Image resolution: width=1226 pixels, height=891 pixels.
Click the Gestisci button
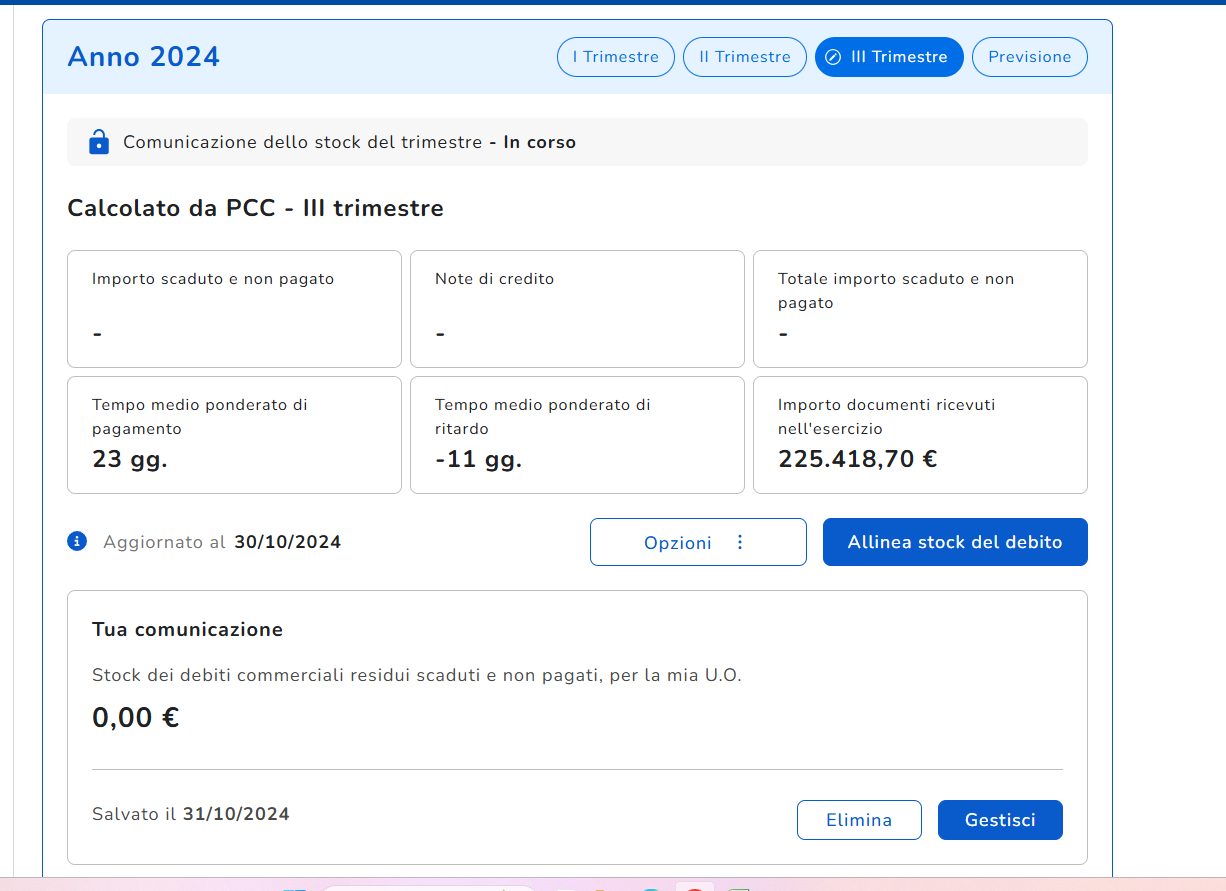(999, 820)
